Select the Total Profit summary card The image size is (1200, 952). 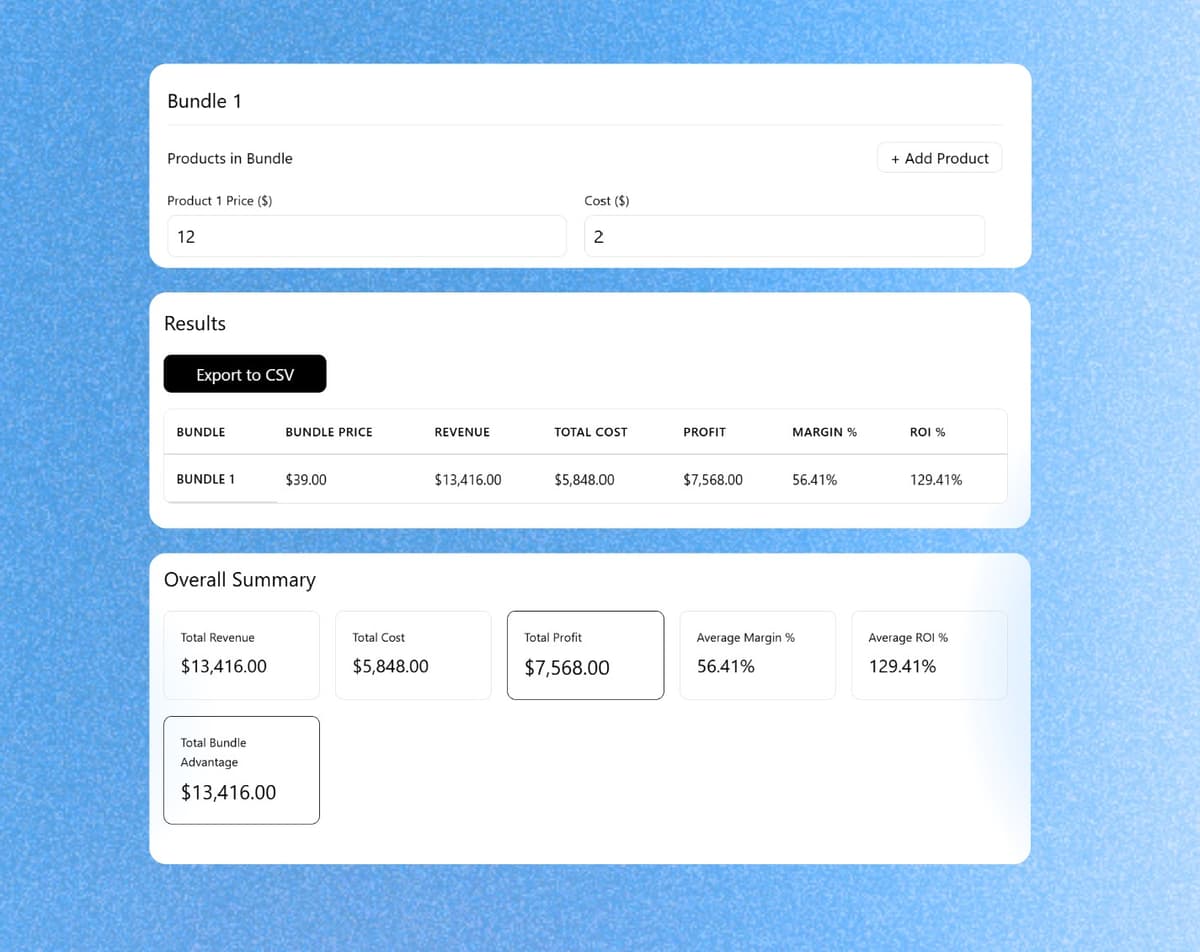[585, 654]
